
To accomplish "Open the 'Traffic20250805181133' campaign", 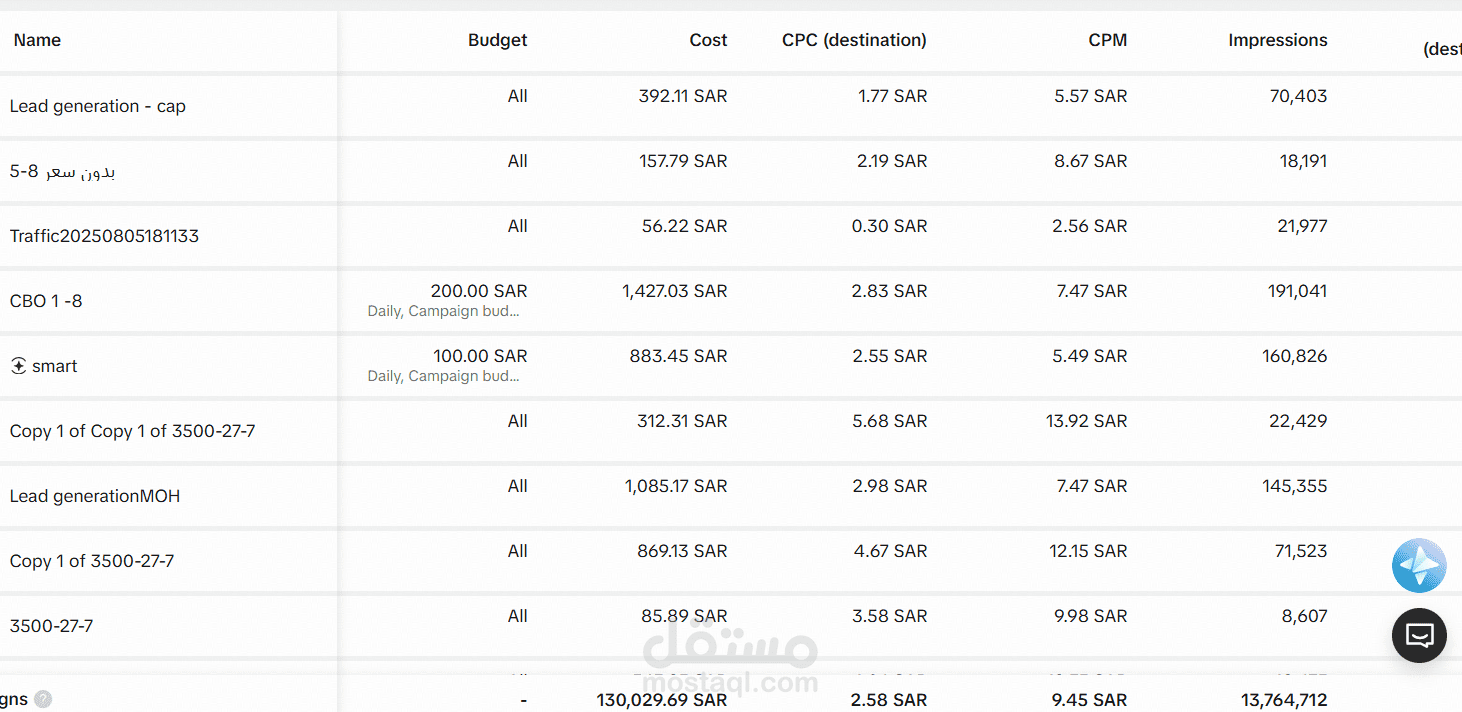I will 104,236.
